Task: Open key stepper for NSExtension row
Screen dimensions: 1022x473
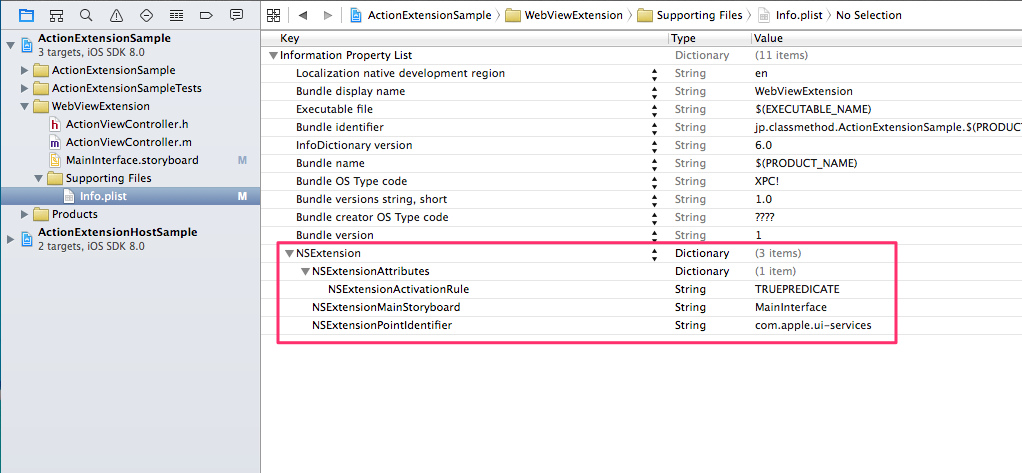Action: [654, 254]
